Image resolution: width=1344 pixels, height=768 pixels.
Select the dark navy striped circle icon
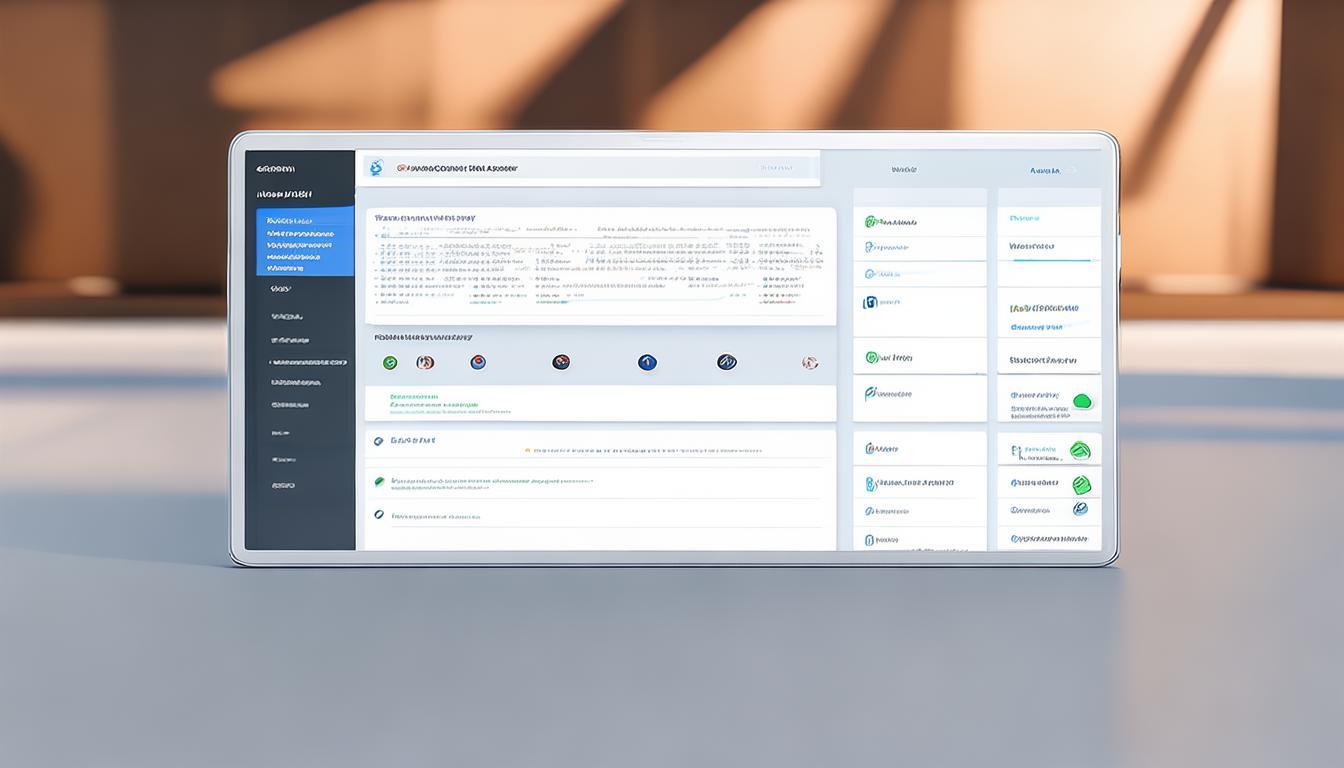(727, 362)
